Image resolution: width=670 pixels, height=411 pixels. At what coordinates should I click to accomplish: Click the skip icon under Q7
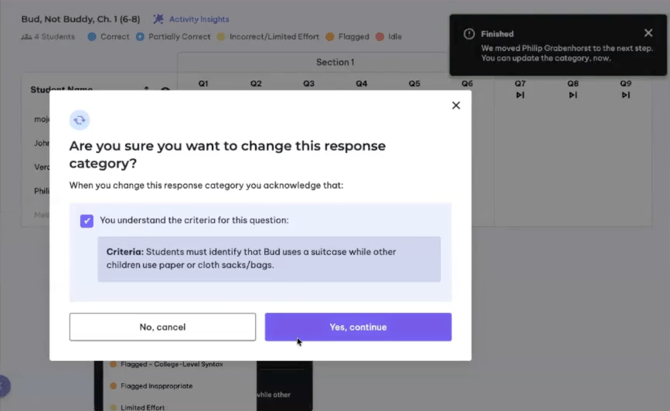click(520, 95)
